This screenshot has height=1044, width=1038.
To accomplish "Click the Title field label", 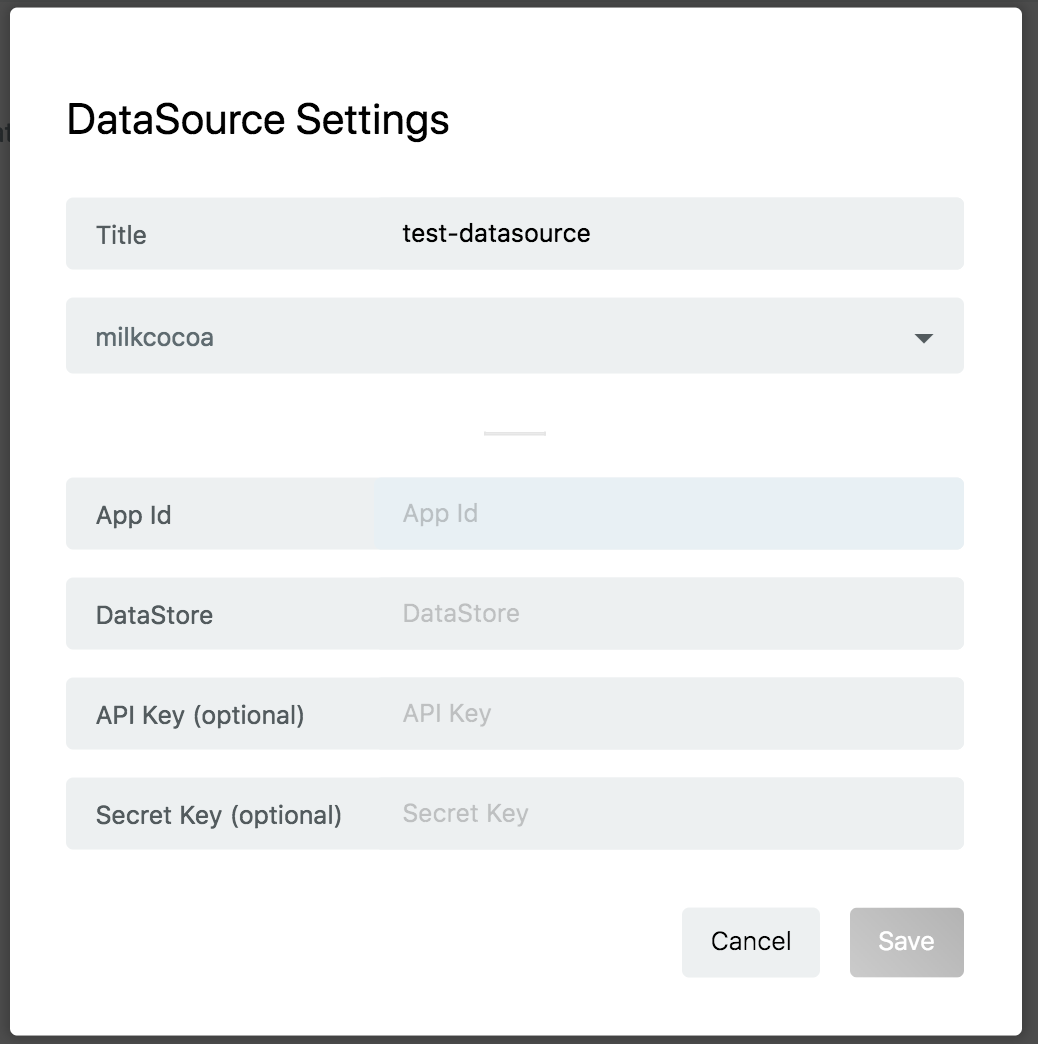I will coord(121,235).
